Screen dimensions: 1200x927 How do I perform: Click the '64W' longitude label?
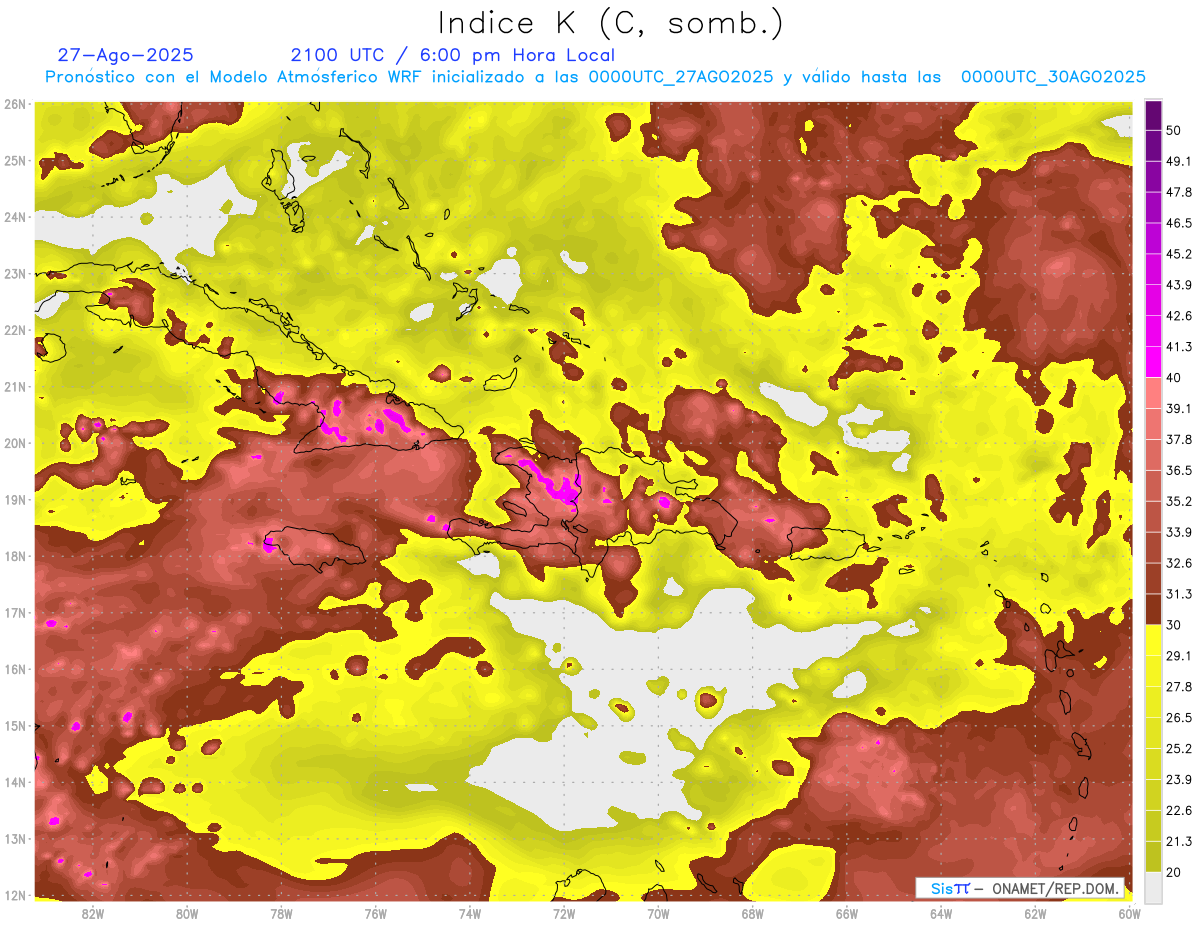pos(940,913)
